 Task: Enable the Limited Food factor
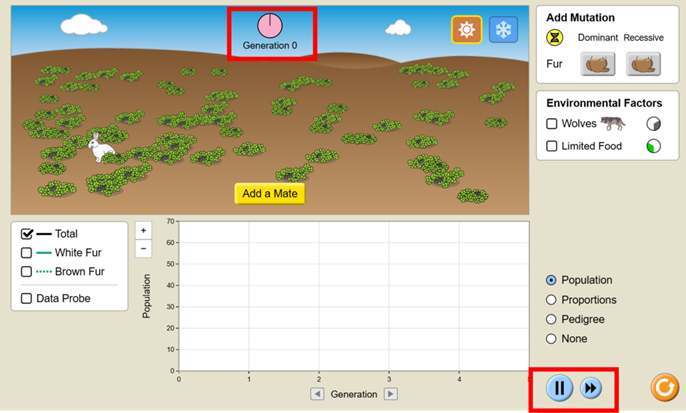(552, 146)
